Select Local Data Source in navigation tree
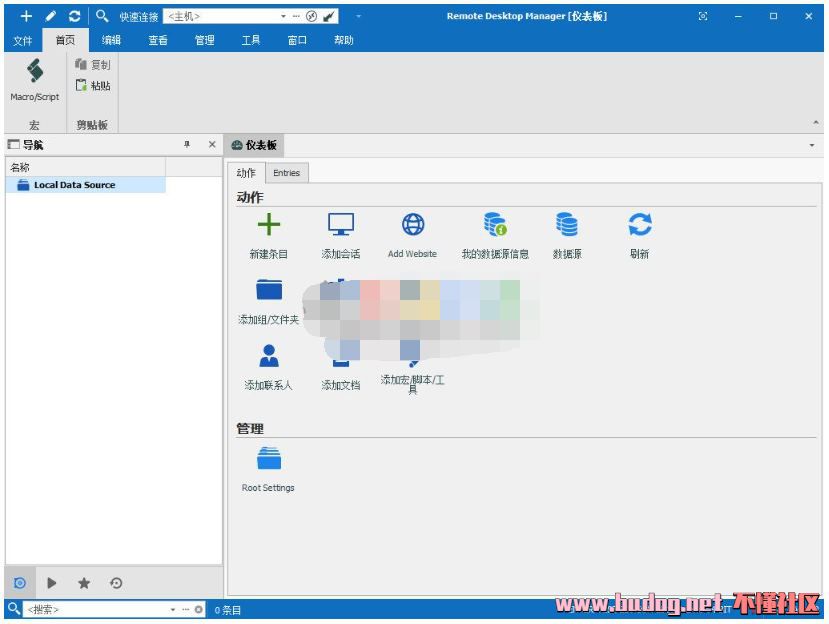Image resolution: width=829 pixels, height=624 pixels. click(74, 185)
